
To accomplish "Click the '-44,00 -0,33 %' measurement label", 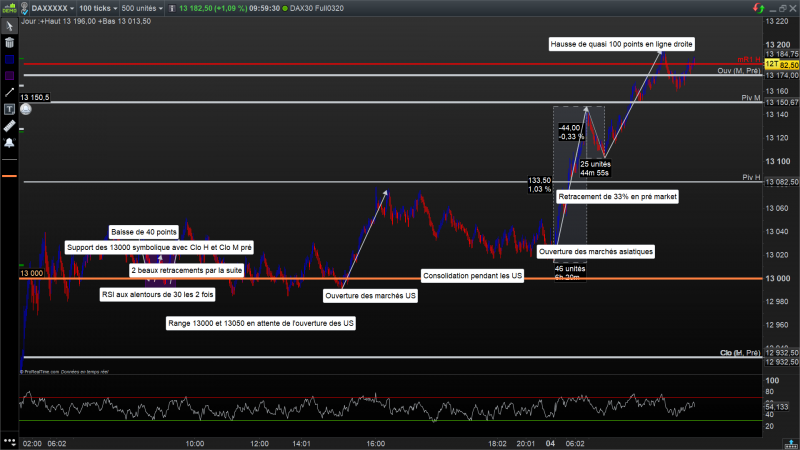I will [x=570, y=132].
